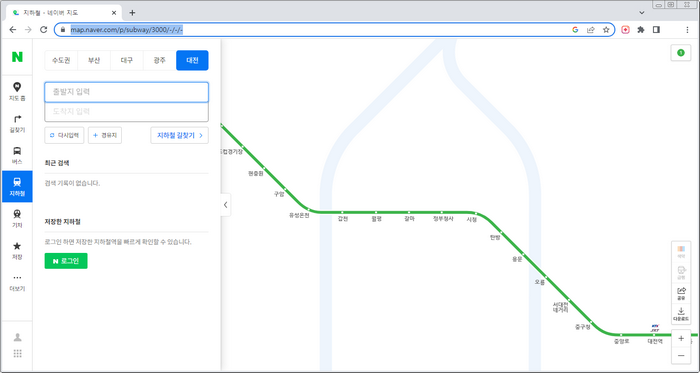
Task: Bookmark this page with star
Action: (606, 30)
